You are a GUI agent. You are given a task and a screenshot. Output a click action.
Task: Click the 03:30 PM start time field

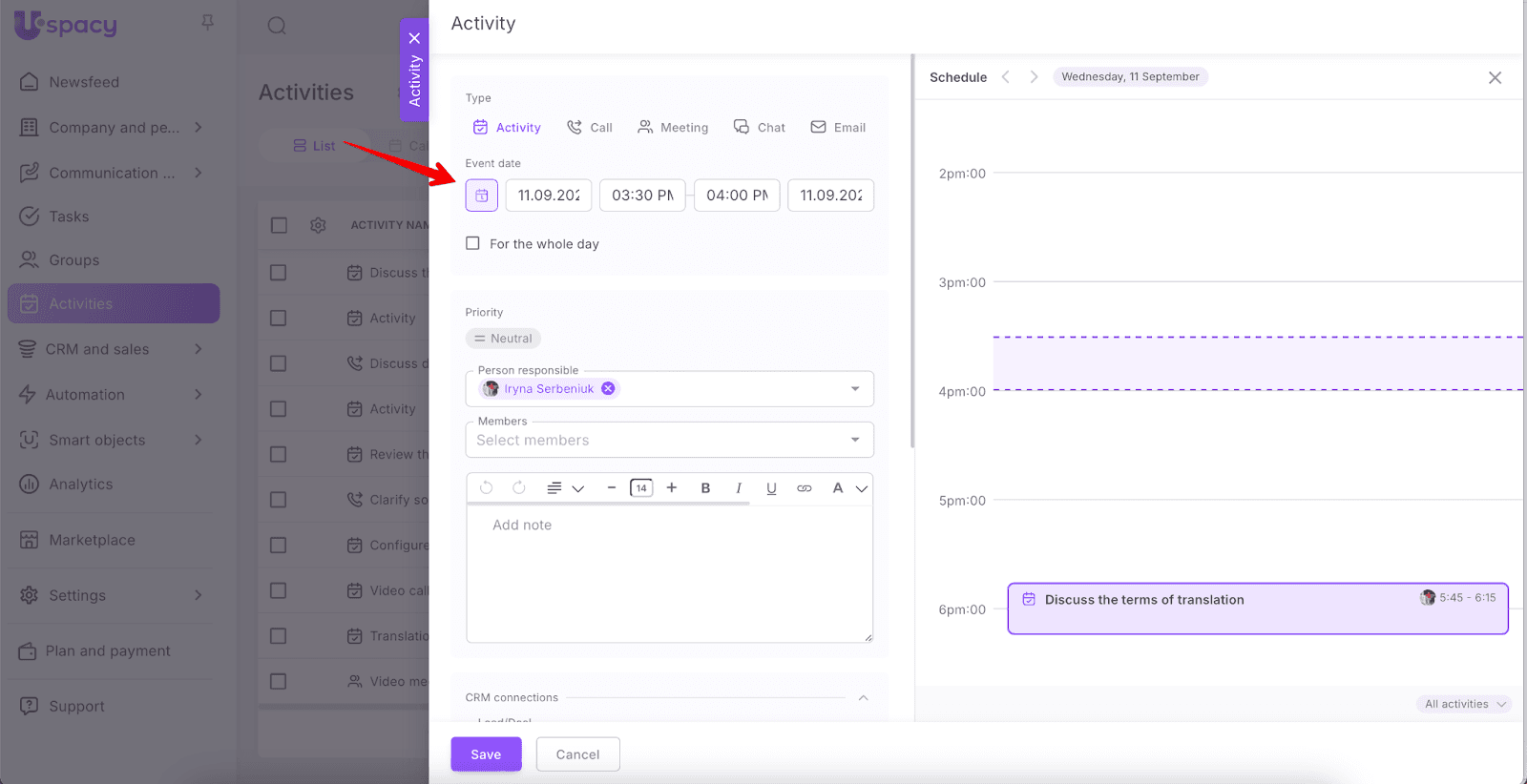pyautogui.click(x=642, y=196)
